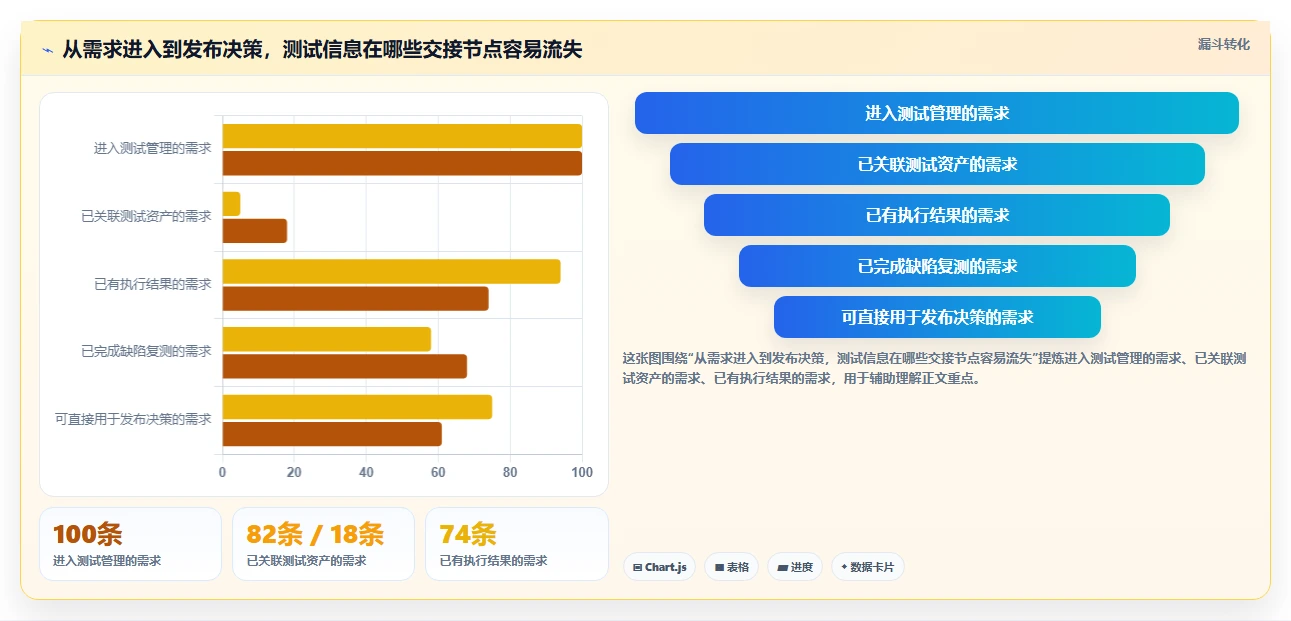Click brown bar for 已关联测试资产的需求
Image resolution: width=1291 pixels, height=621 pixels.
pyautogui.click(x=254, y=231)
